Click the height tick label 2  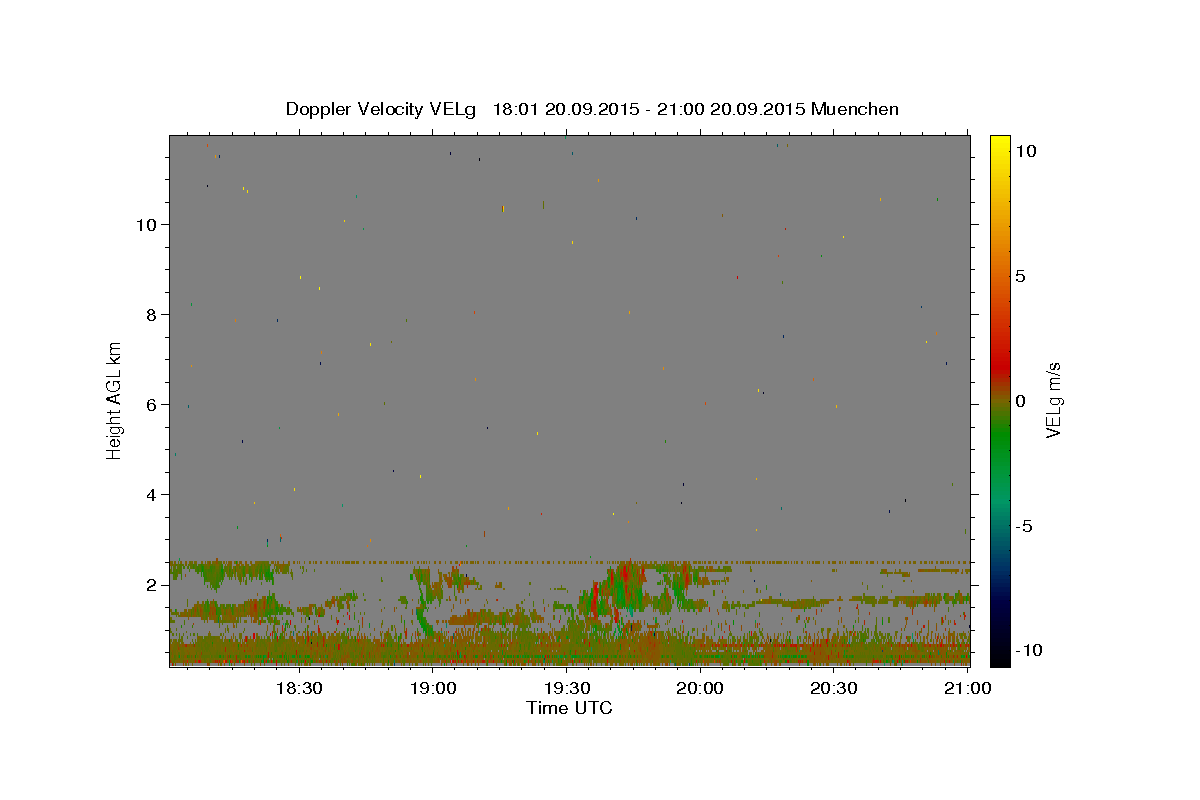[x=153, y=585]
